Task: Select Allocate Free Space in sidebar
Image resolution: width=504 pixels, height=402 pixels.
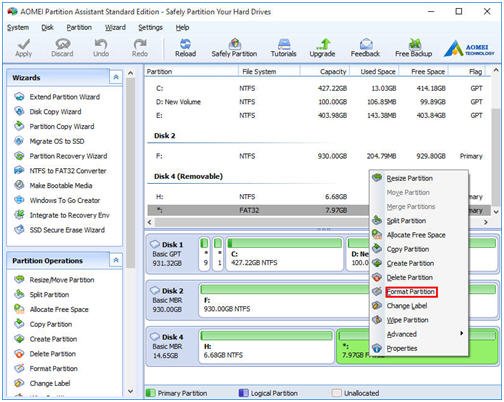Action: [x=52, y=309]
